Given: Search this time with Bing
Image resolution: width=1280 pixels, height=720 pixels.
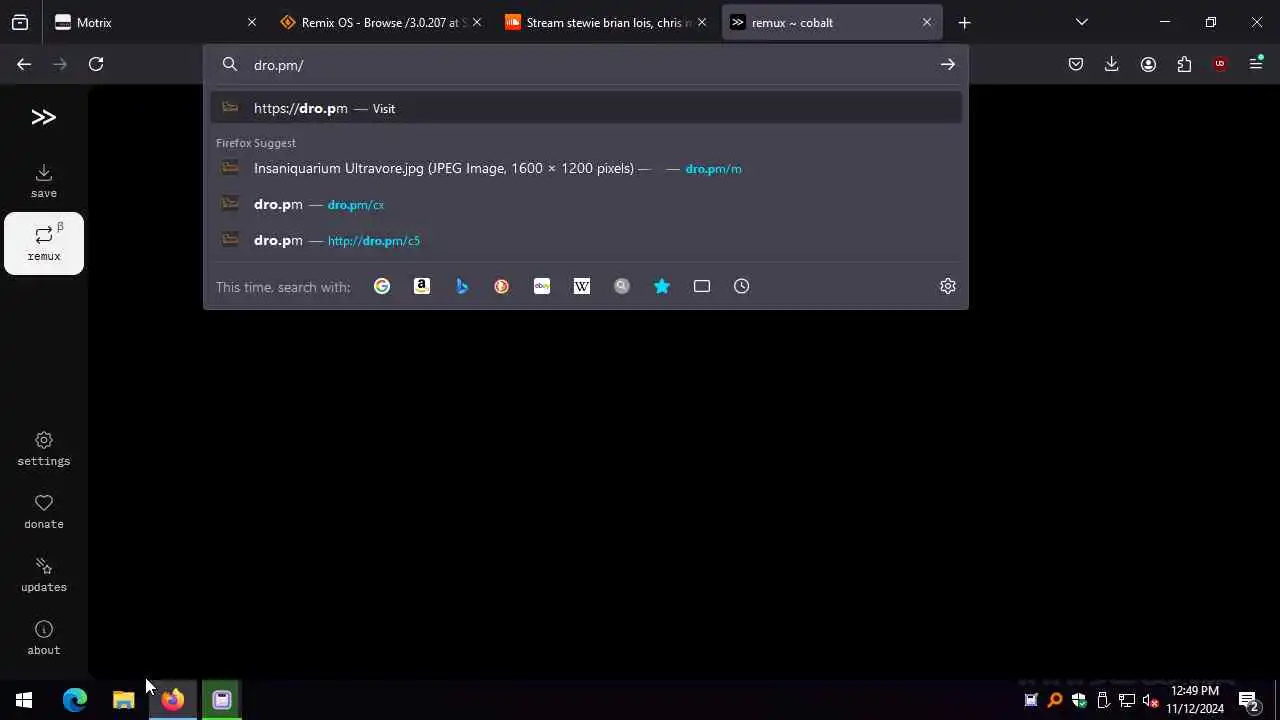Looking at the screenshot, I should 462,286.
